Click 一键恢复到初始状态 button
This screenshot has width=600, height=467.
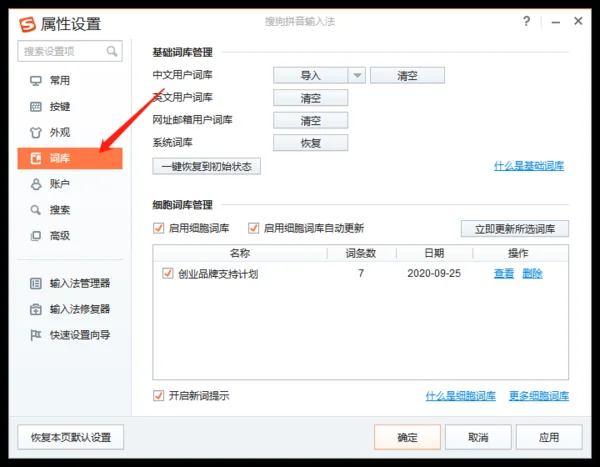206,166
